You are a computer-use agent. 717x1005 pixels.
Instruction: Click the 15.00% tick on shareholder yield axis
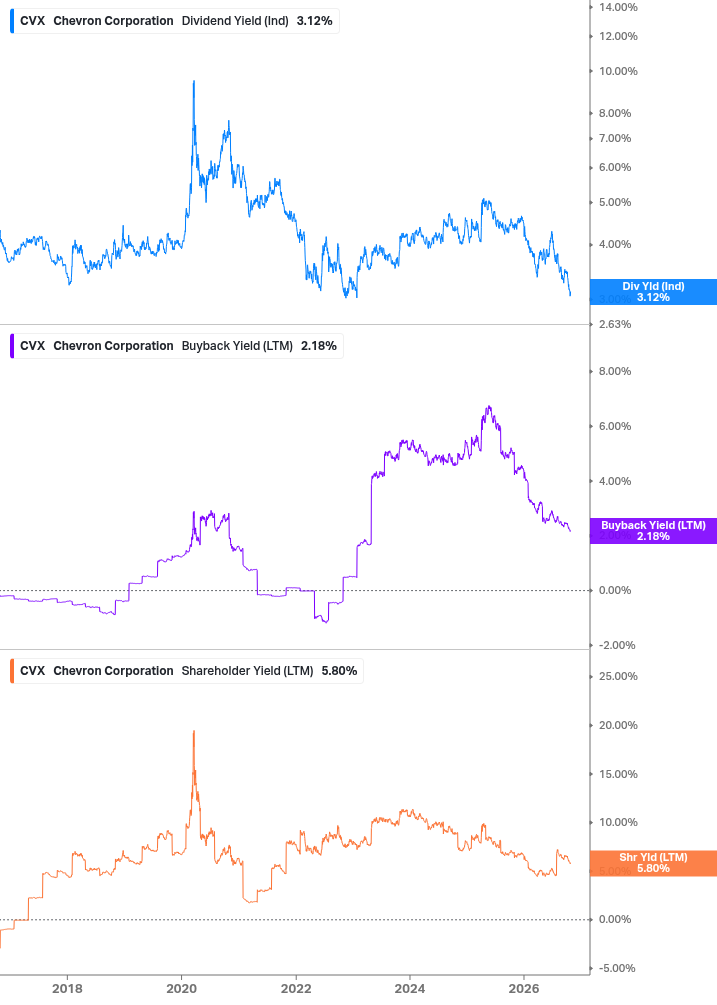point(618,774)
